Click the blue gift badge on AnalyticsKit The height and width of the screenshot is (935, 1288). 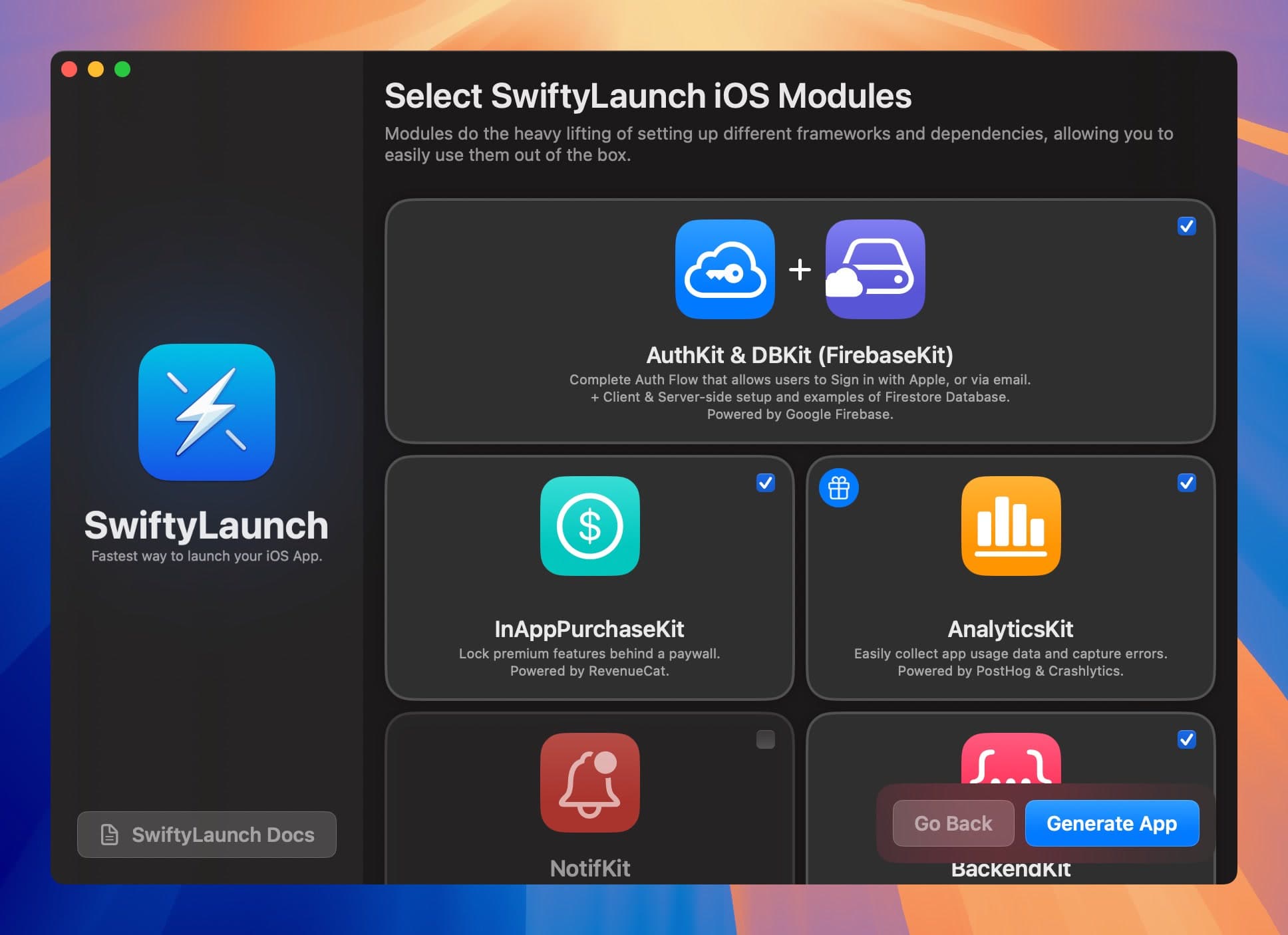pos(839,488)
